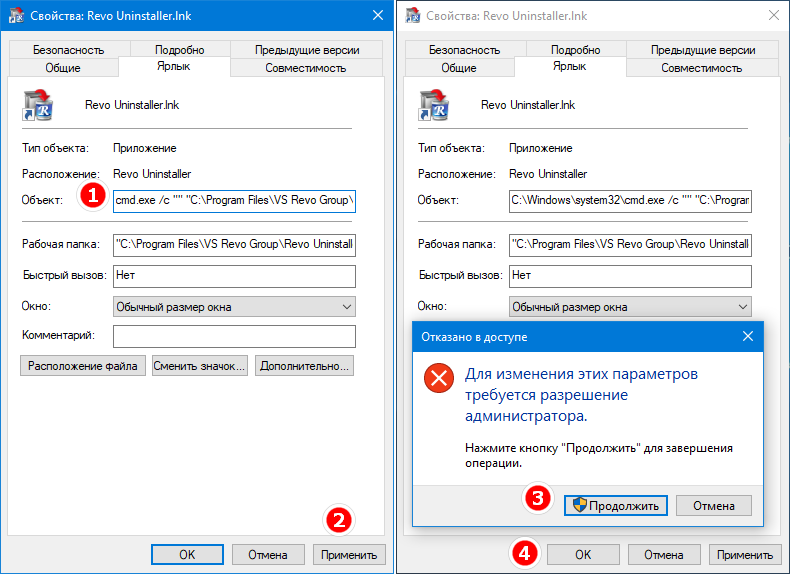The width and height of the screenshot is (790, 574).
Task: Click the title bar app icon of the right window
Action: tap(413, 16)
